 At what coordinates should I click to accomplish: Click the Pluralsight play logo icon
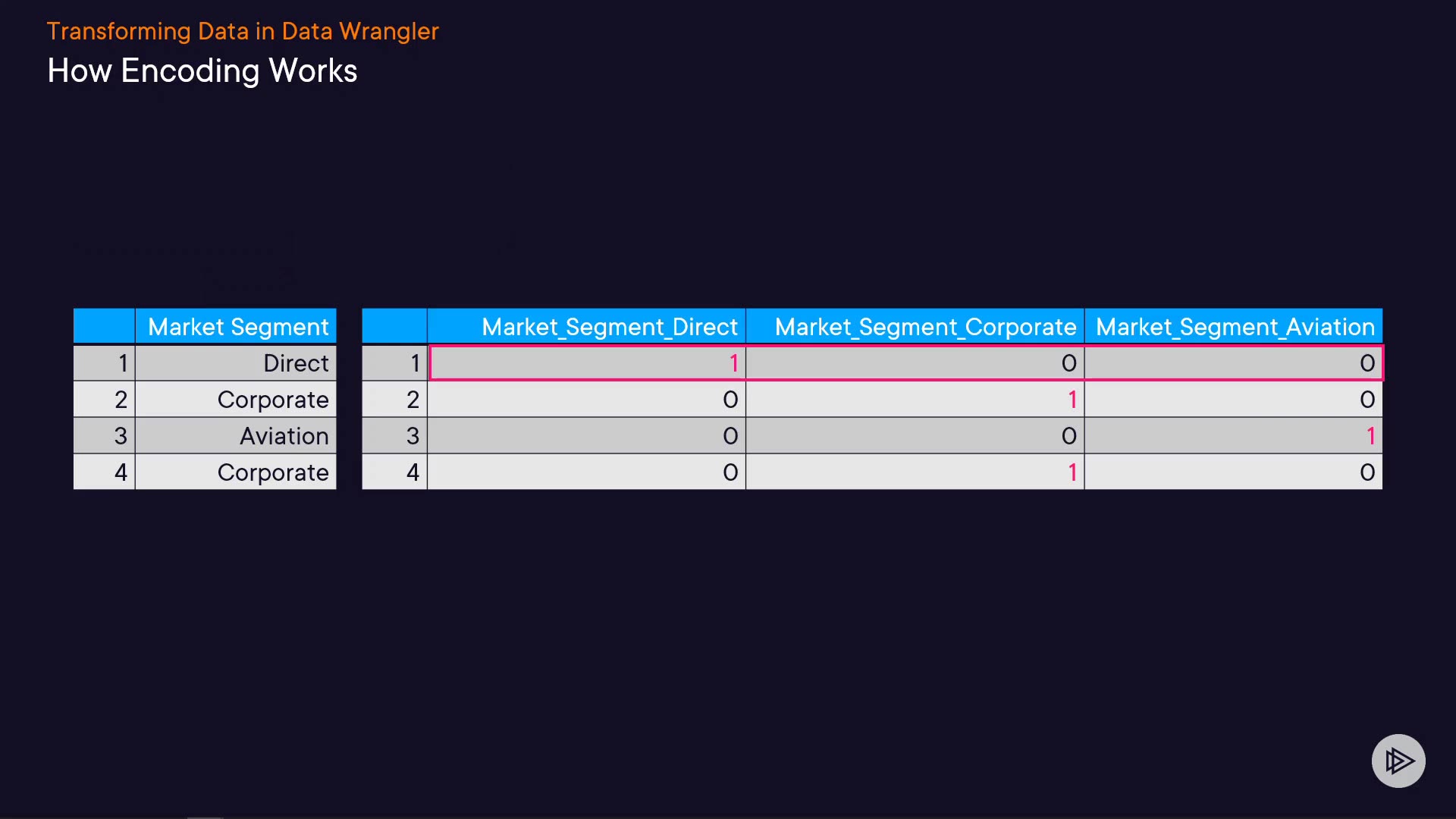(x=1398, y=761)
